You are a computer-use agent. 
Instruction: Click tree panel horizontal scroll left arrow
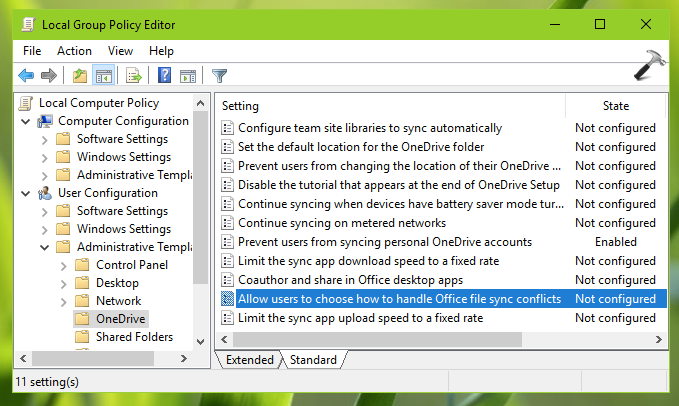pos(23,358)
